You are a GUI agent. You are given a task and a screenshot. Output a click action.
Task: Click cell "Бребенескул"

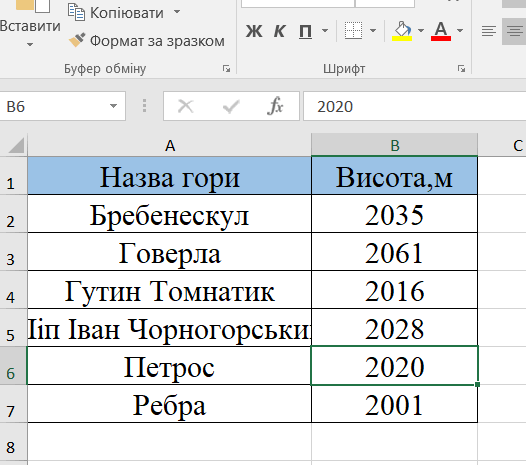(170, 214)
